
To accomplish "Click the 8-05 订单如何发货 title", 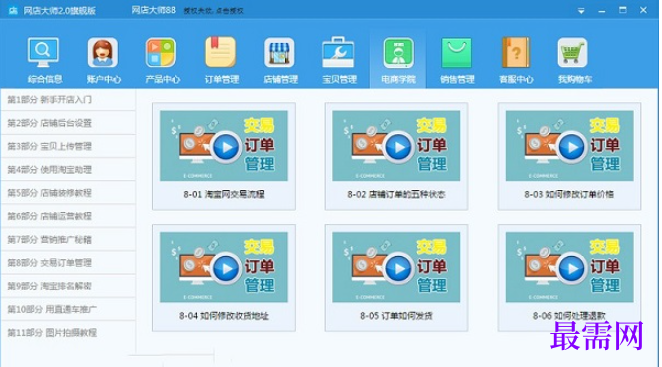I will click(396, 316).
